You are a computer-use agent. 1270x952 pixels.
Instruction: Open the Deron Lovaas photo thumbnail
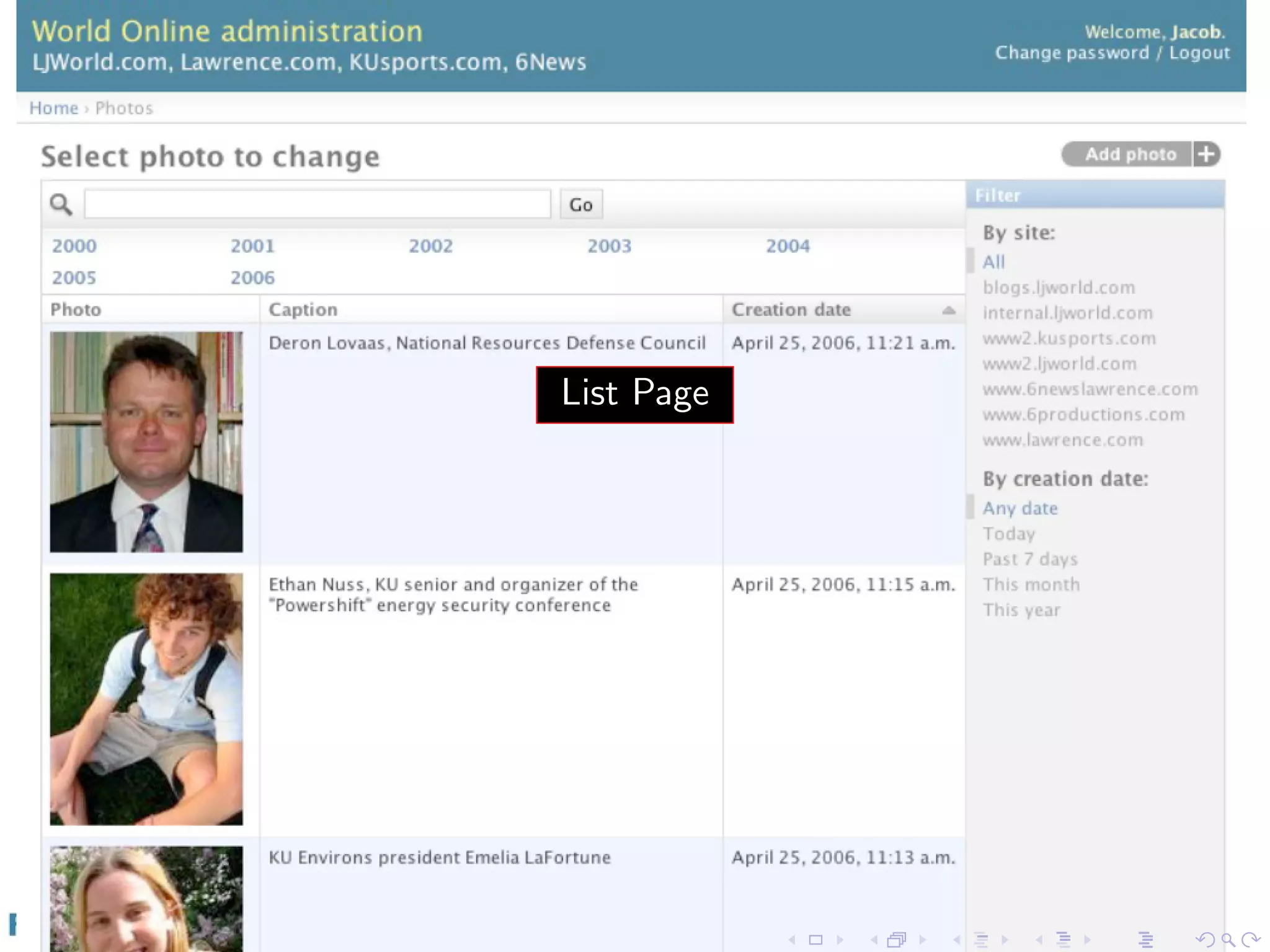pyautogui.click(x=146, y=441)
